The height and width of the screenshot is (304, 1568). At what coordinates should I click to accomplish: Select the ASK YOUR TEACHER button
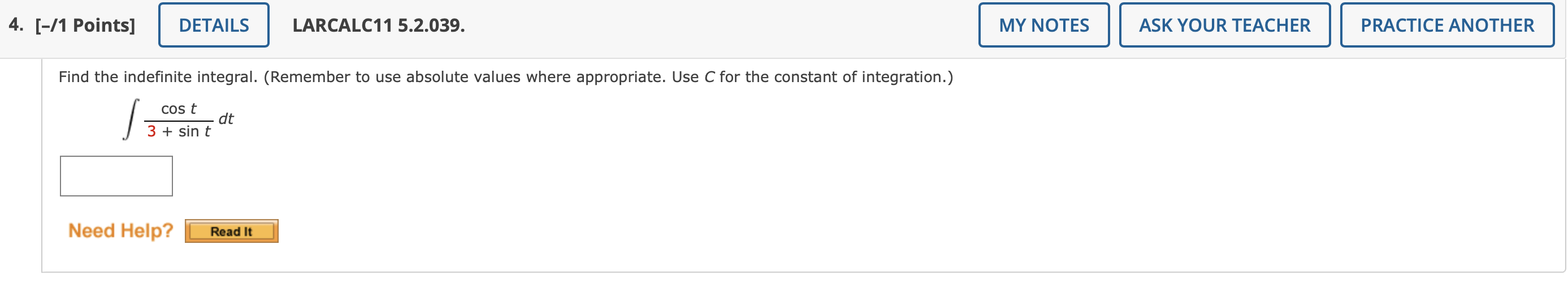1224,25
